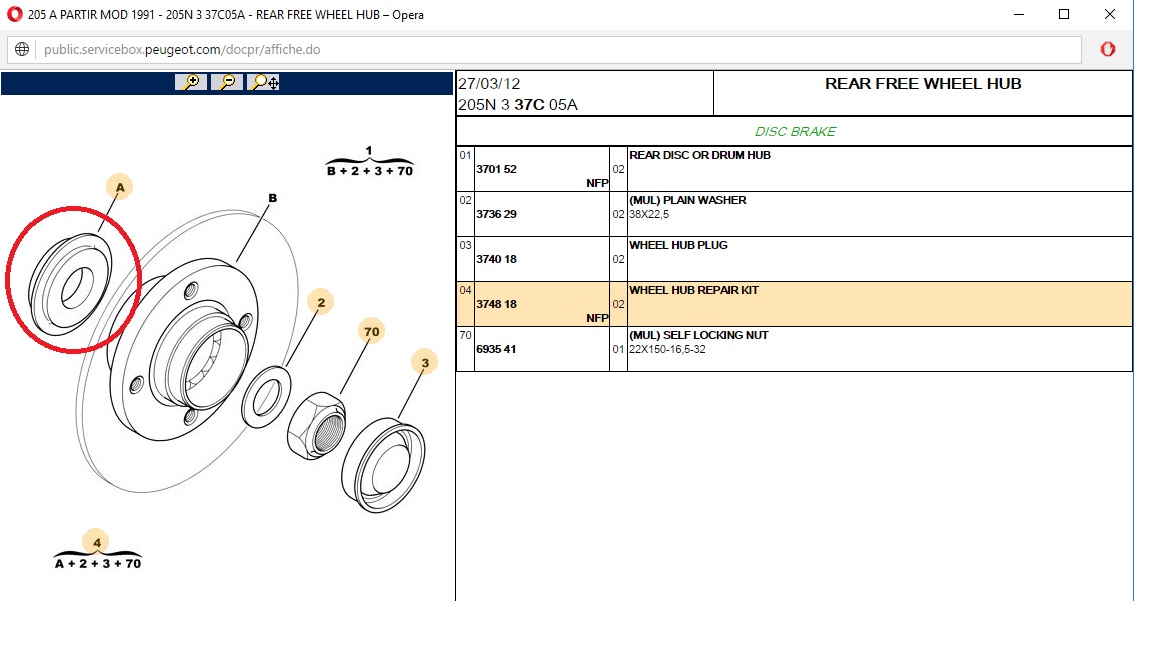Select part callout 2 in diagram
1152x648 pixels.
click(320, 303)
